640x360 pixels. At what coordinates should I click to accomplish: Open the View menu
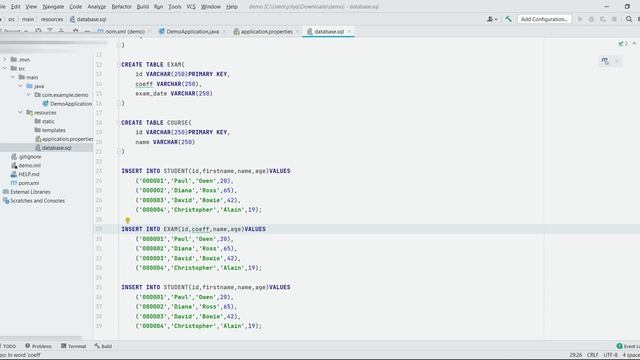31,7
